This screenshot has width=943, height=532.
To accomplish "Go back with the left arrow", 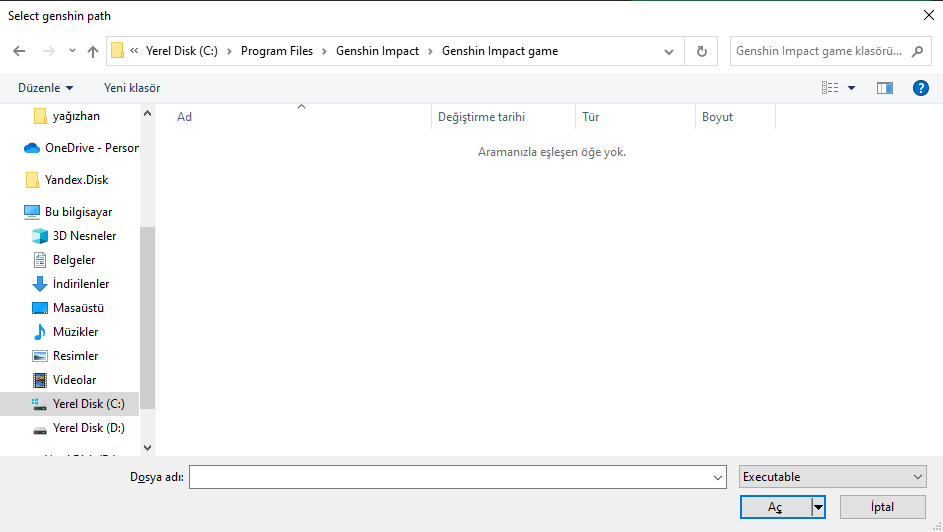I will (x=19, y=51).
